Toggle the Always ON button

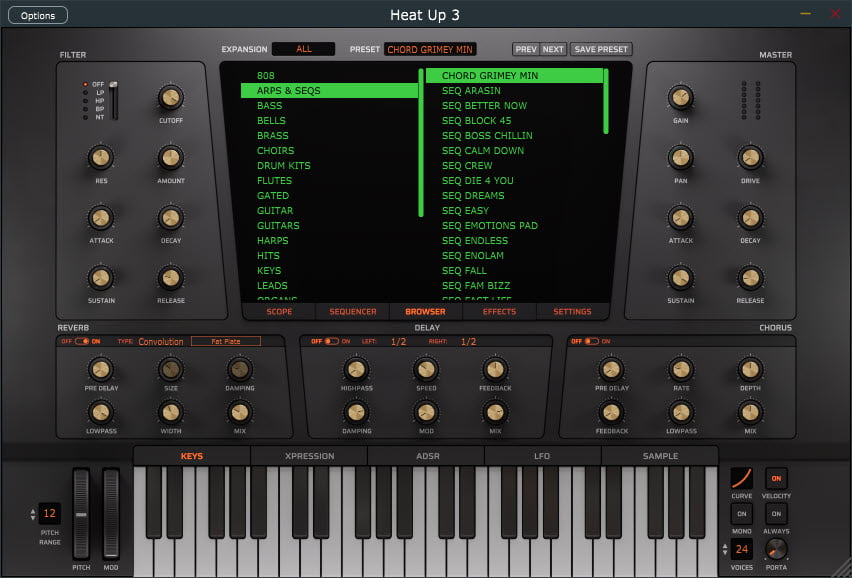pos(776,514)
